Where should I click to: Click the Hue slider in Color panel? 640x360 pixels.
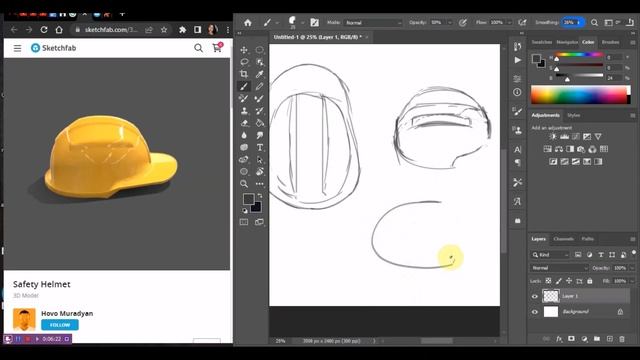click(x=580, y=55)
